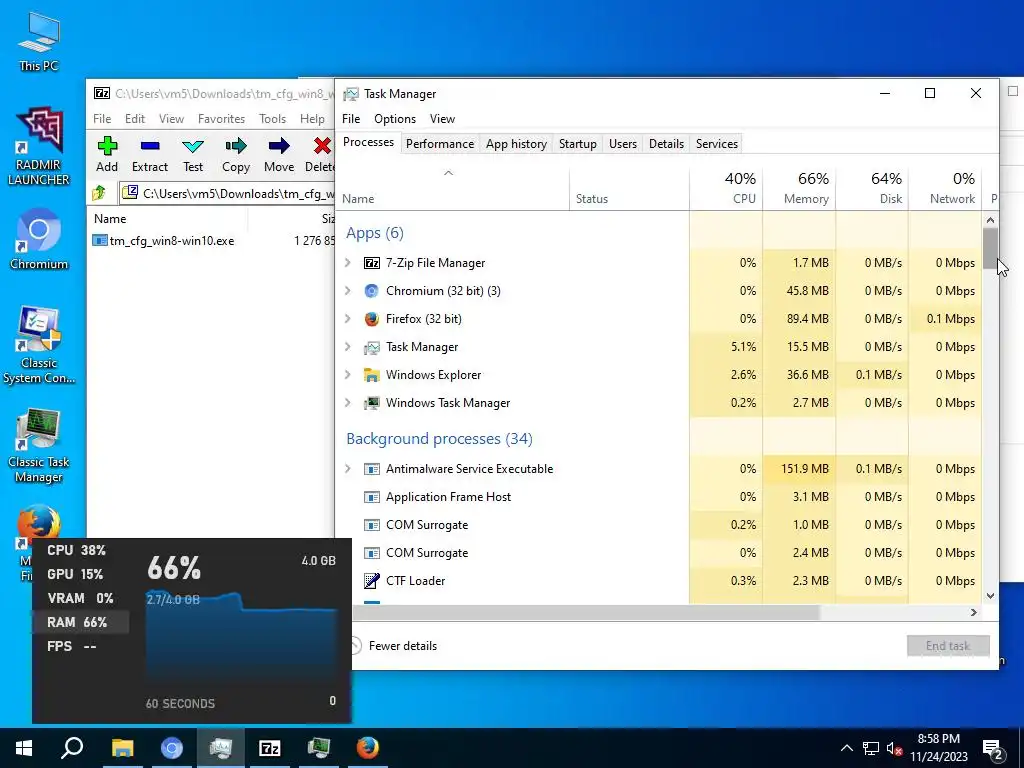Sort by Status column header

630,189
